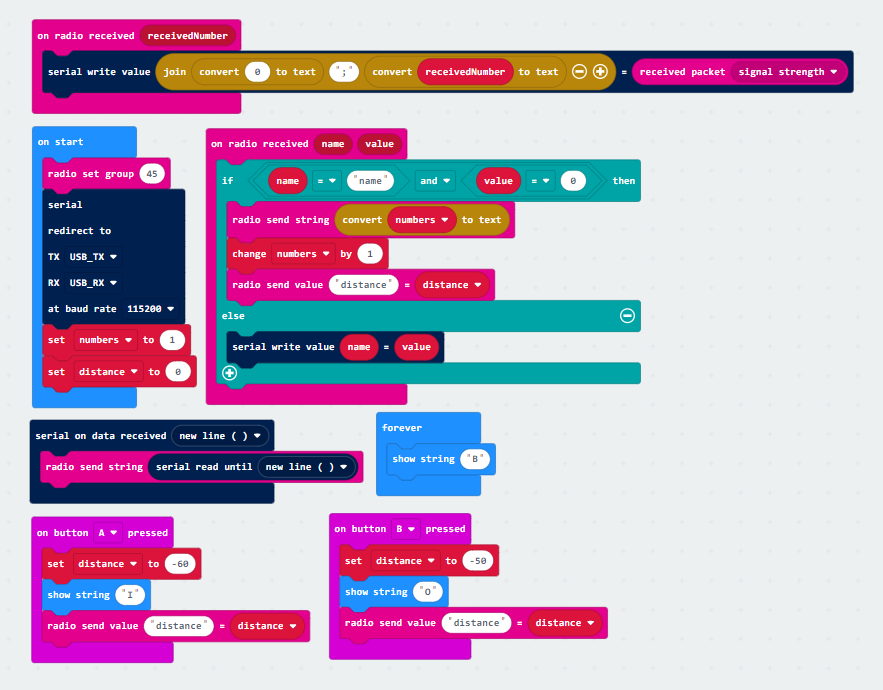Select value variable in else serial write

(x=416, y=347)
